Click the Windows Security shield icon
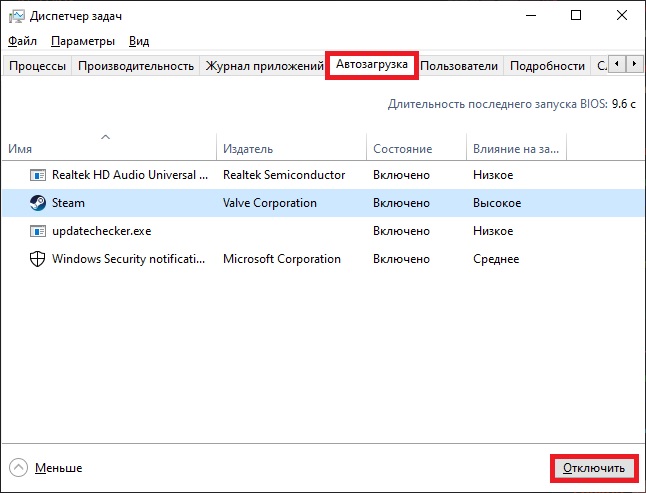The width and height of the screenshot is (646, 493). tap(38, 259)
